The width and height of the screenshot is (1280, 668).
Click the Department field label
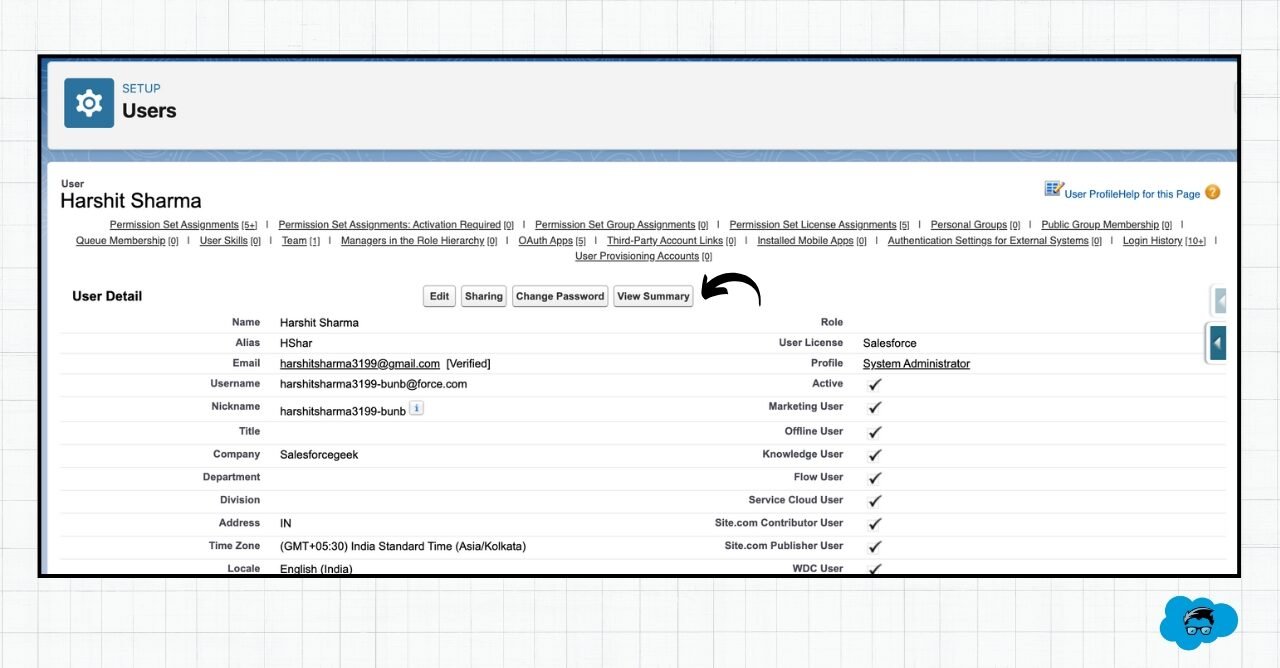[231, 478]
